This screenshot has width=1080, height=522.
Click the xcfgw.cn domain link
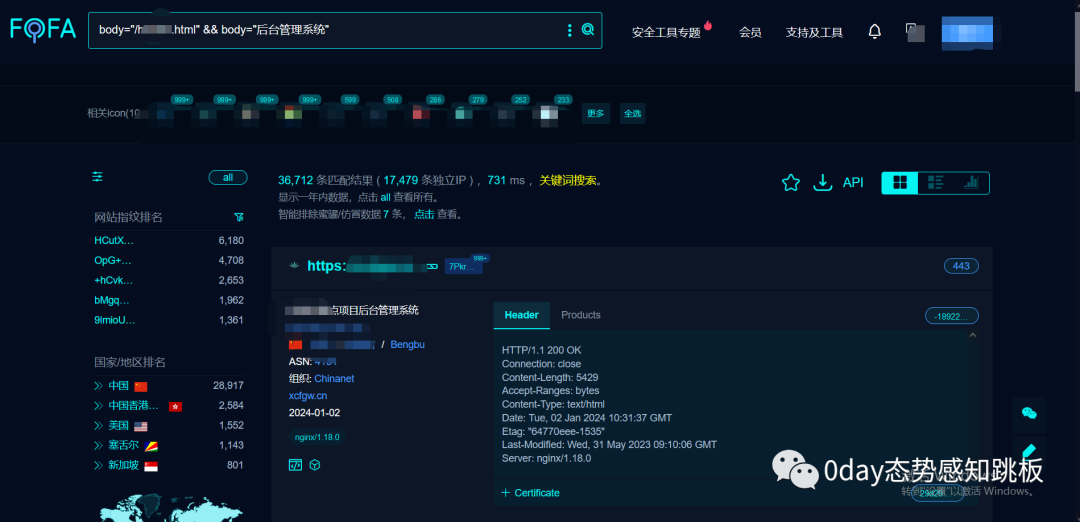(308, 395)
